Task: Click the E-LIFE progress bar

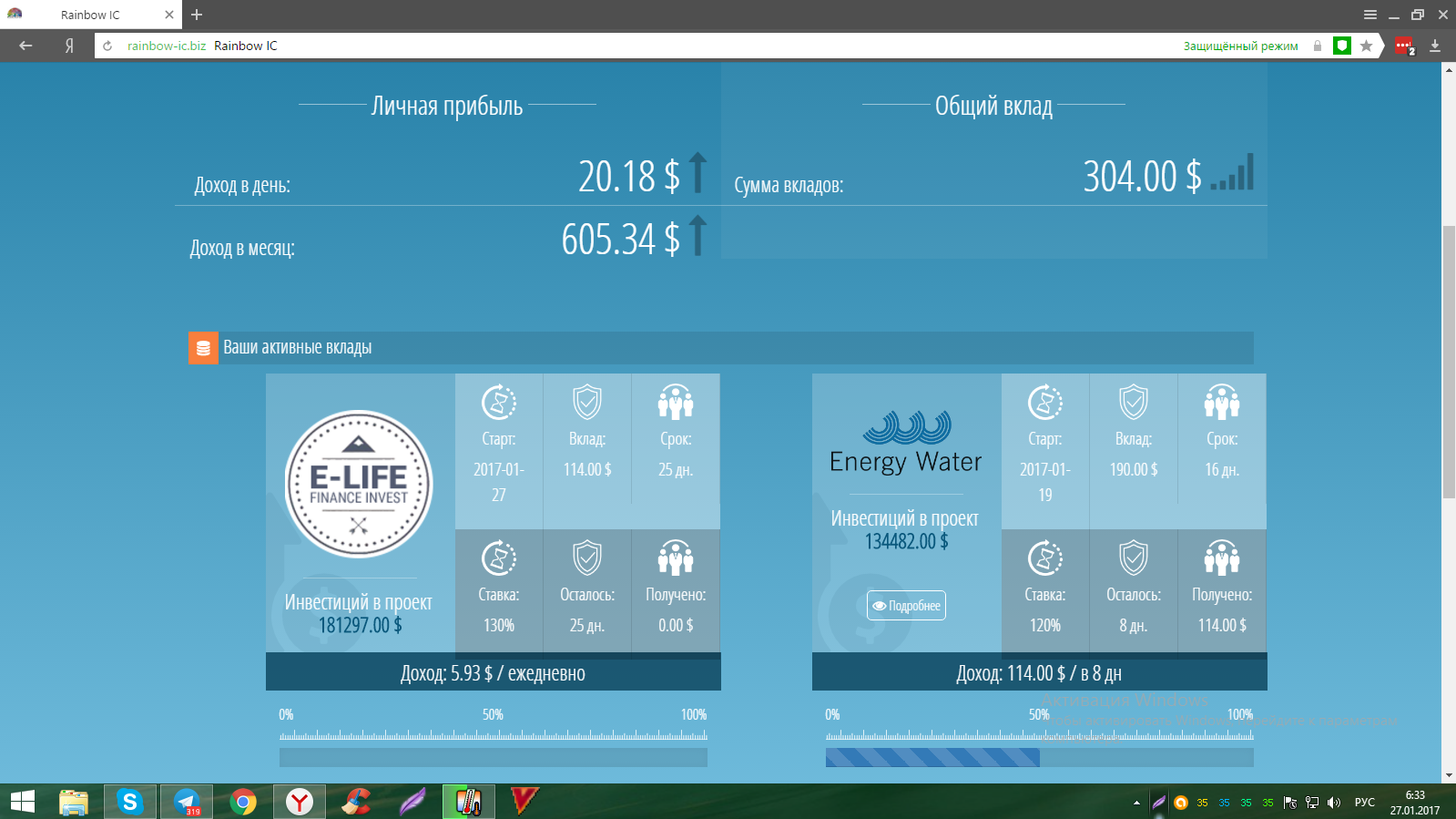Action: coord(493,757)
